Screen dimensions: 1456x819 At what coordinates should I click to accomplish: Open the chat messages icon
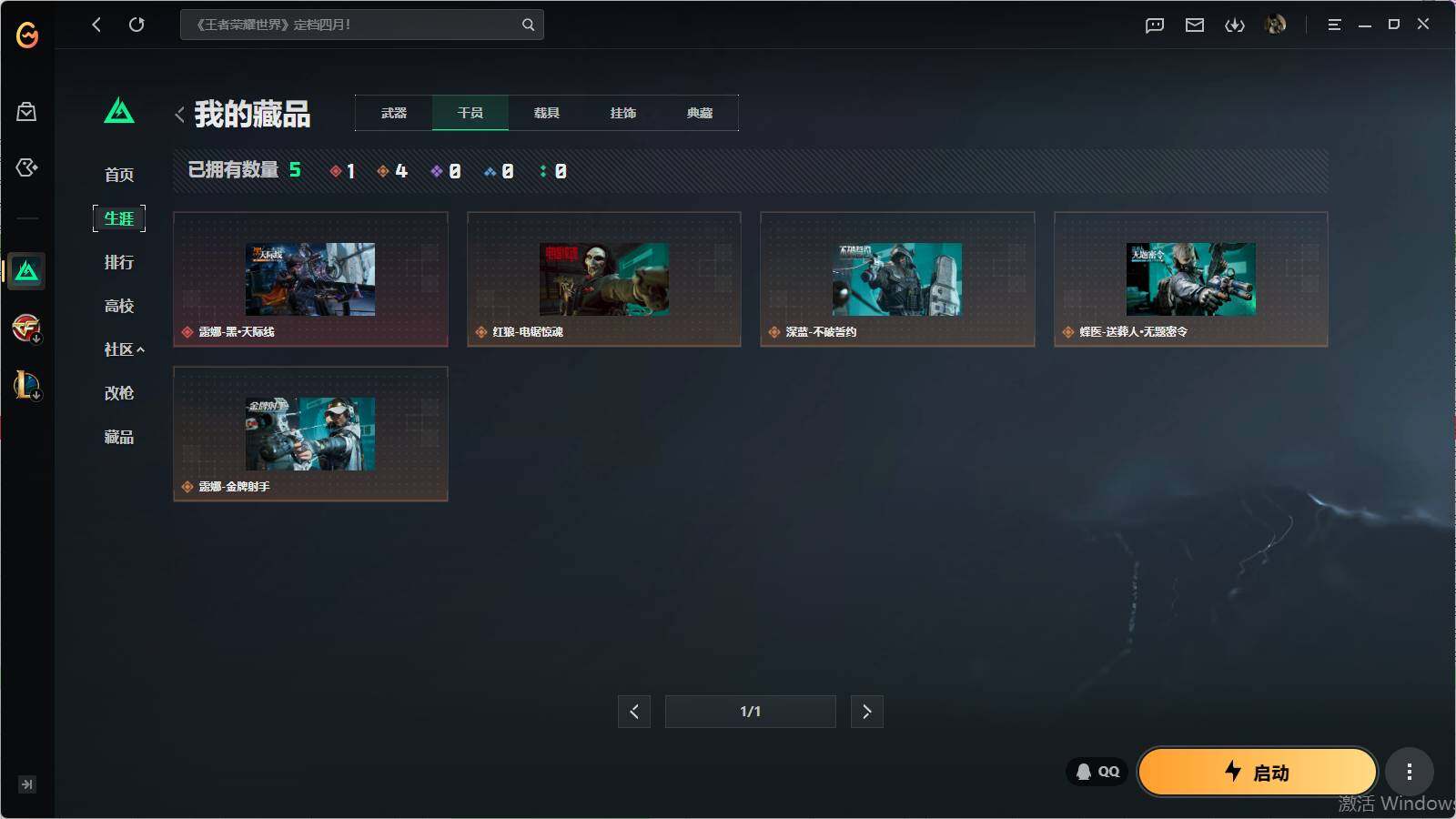[x=1155, y=25]
